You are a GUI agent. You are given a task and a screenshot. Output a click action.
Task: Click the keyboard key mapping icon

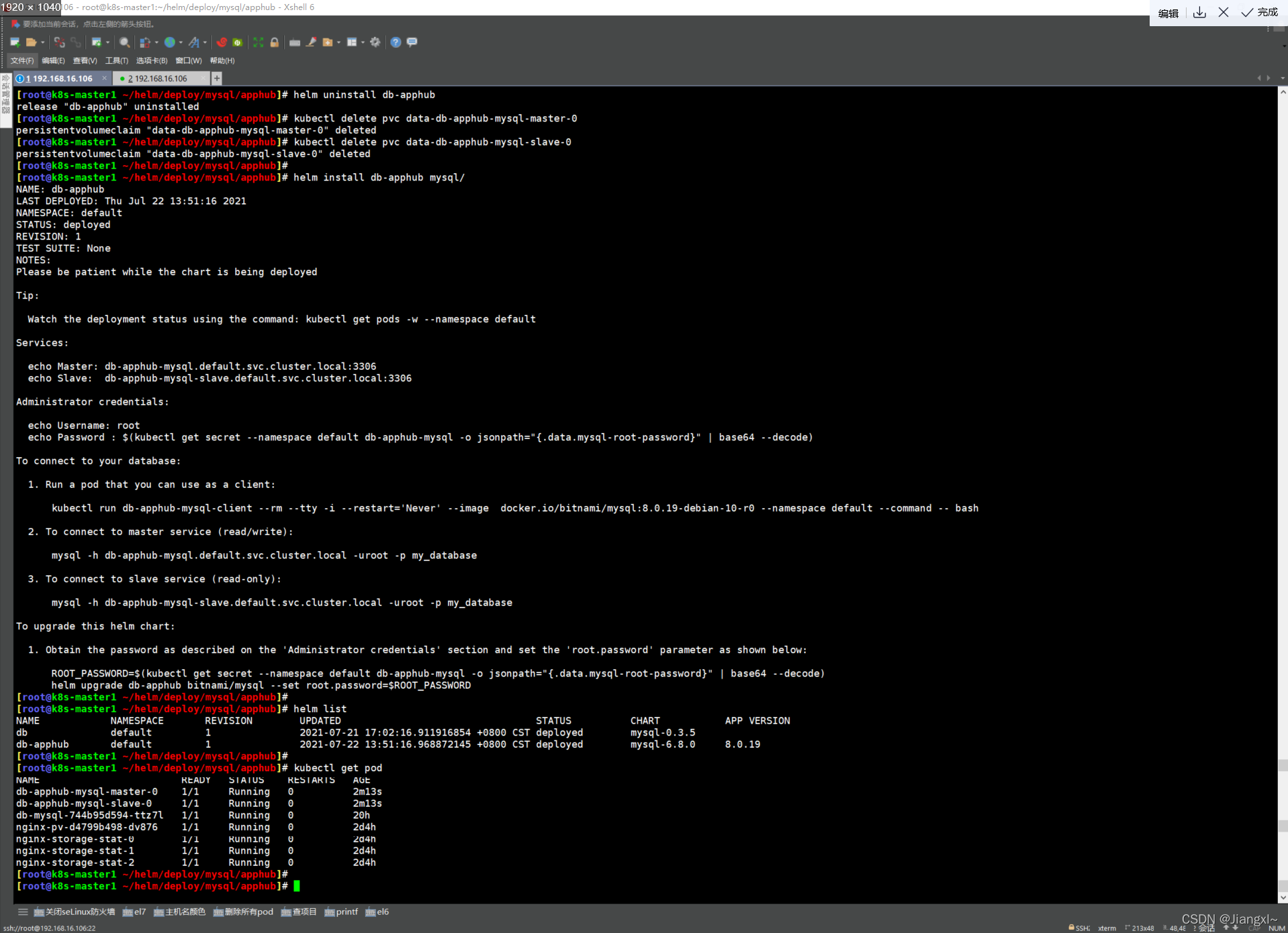(295, 42)
